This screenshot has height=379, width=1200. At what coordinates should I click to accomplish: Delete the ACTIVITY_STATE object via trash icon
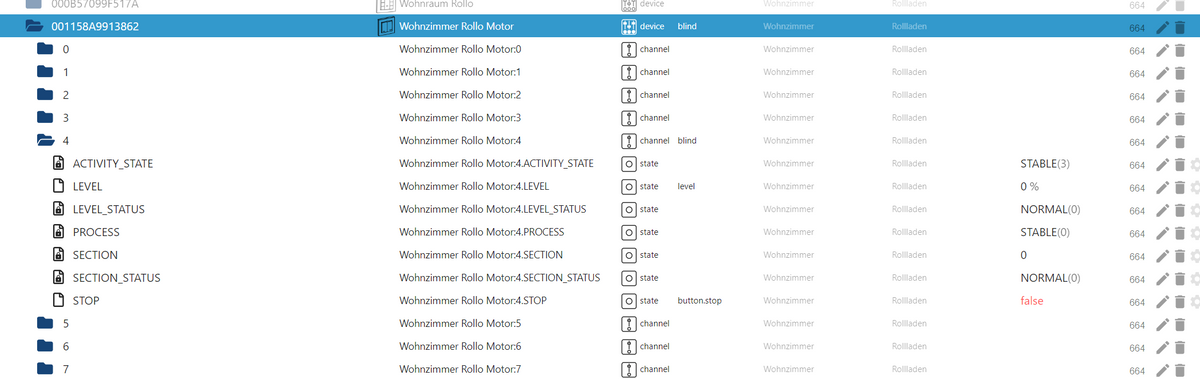(x=1179, y=165)
